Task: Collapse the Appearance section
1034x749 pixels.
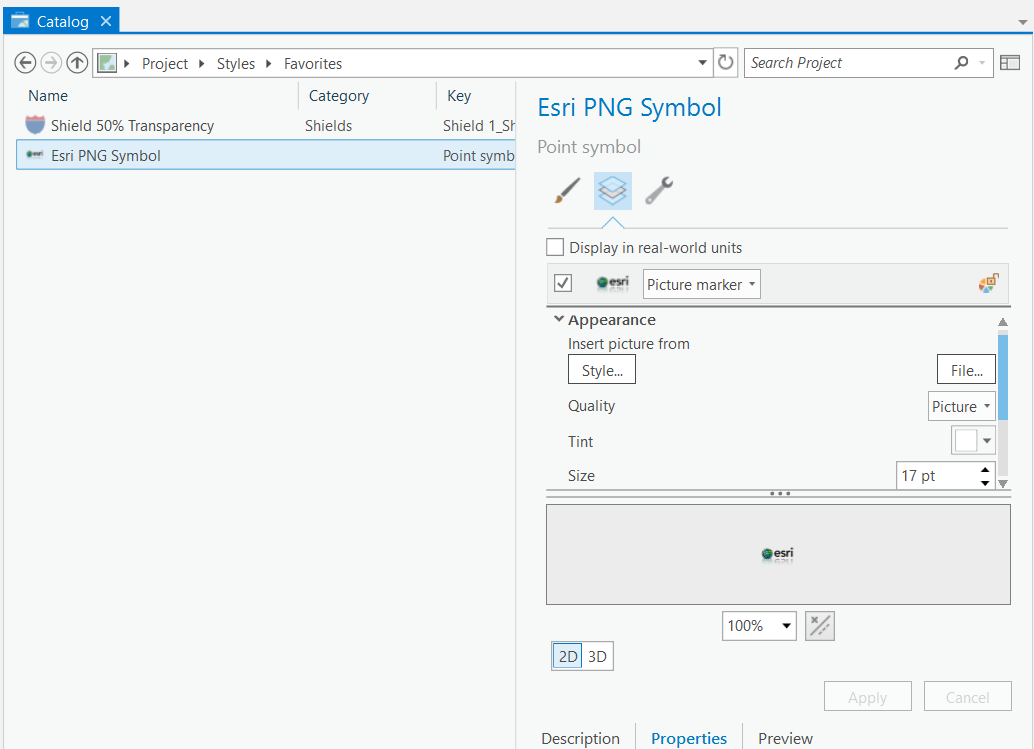Action: tap(559, 319)
